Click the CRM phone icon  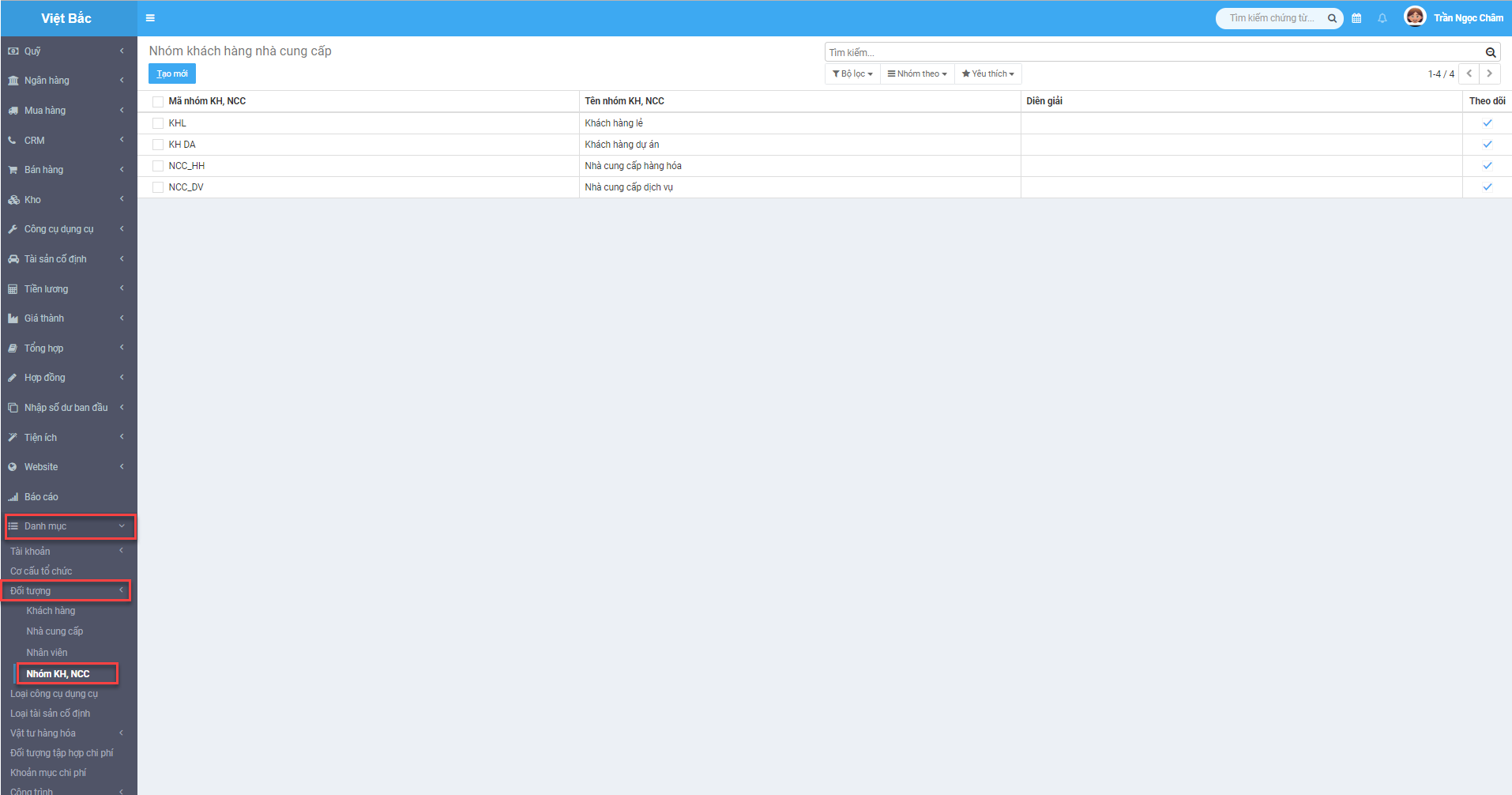point(13,141)
